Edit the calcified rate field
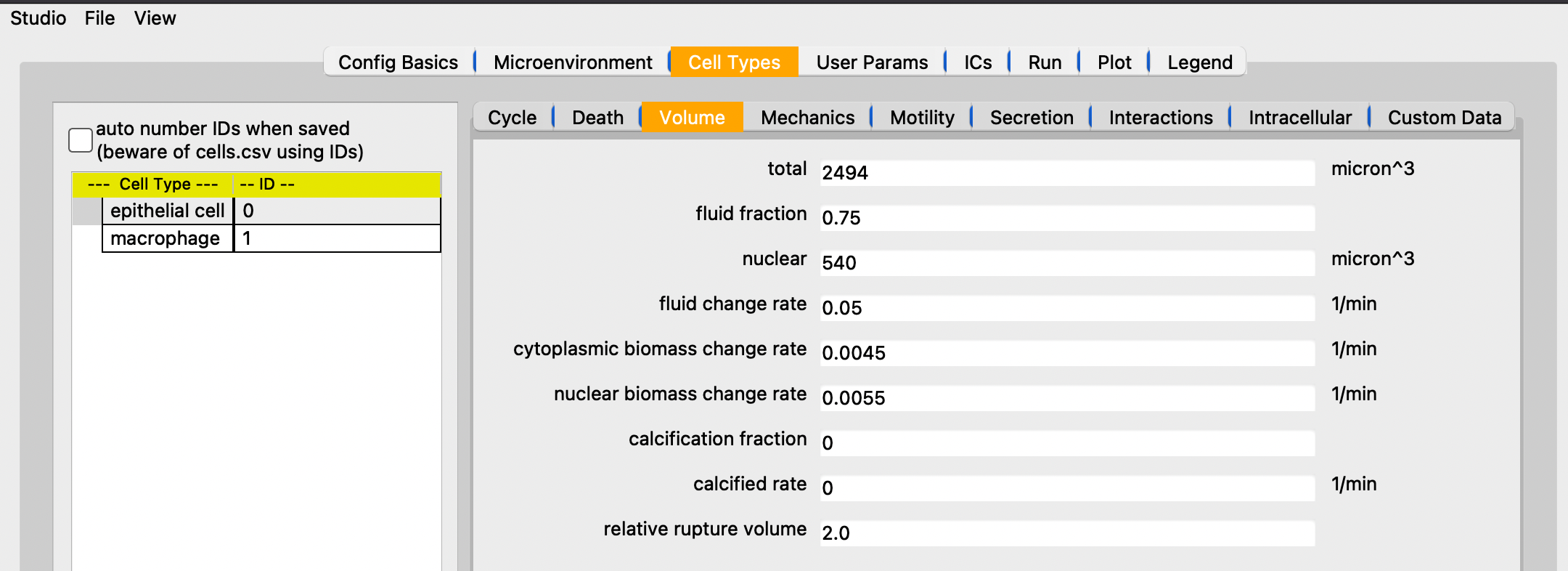Image resolution: width=1568 pixels, height=571 pixels. [1067, 488]
